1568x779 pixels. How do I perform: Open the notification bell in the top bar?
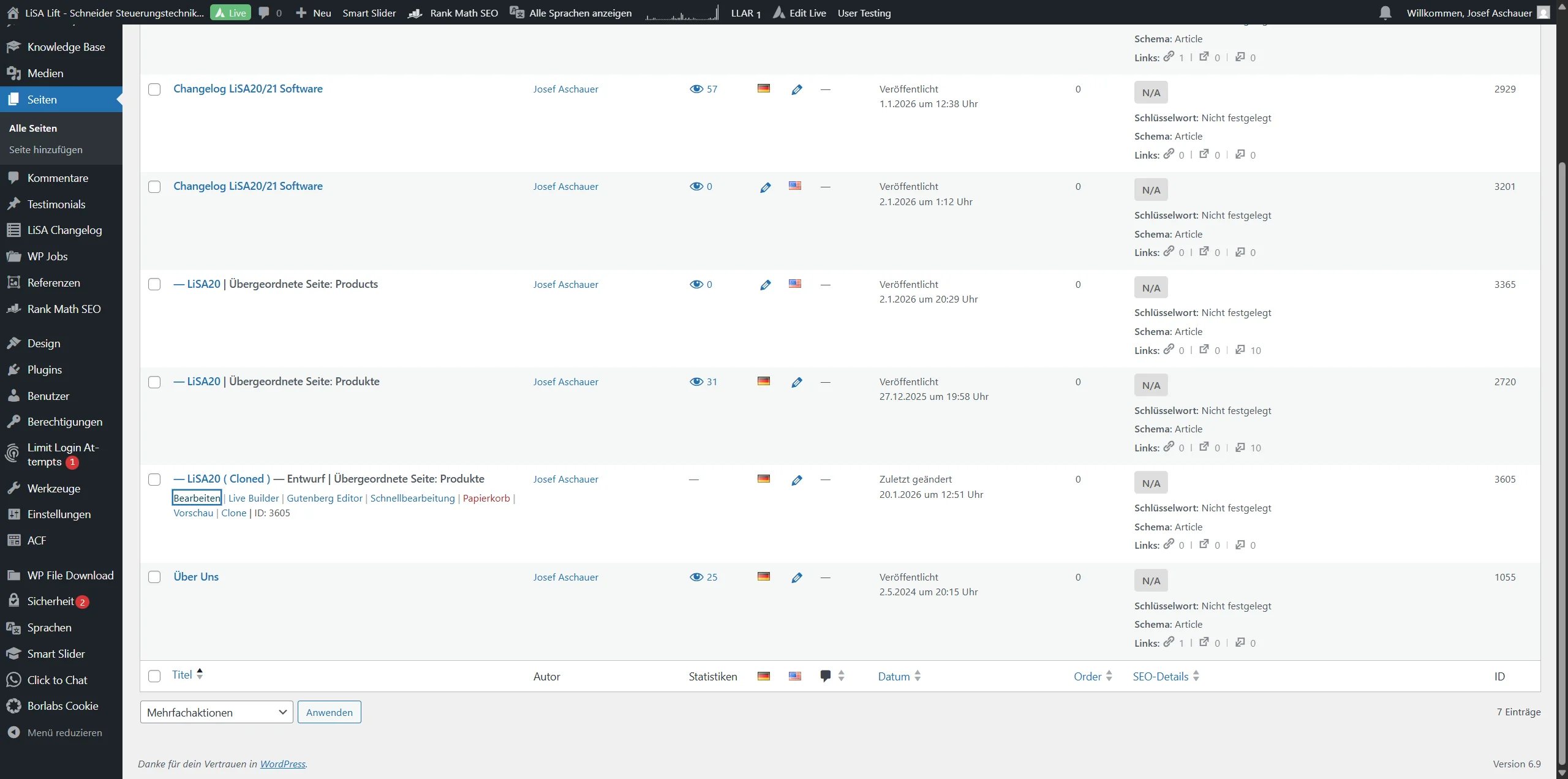coord(1385,13)
